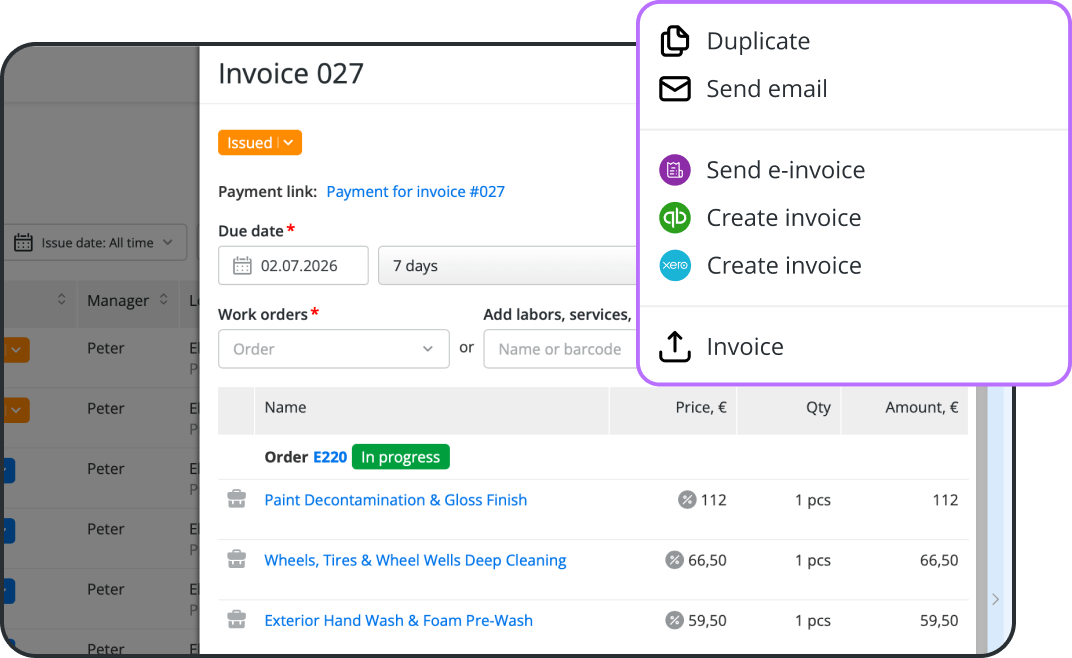
Task: Click the In progress status badge
Action: pyautogui.click(x=401, y=457)
